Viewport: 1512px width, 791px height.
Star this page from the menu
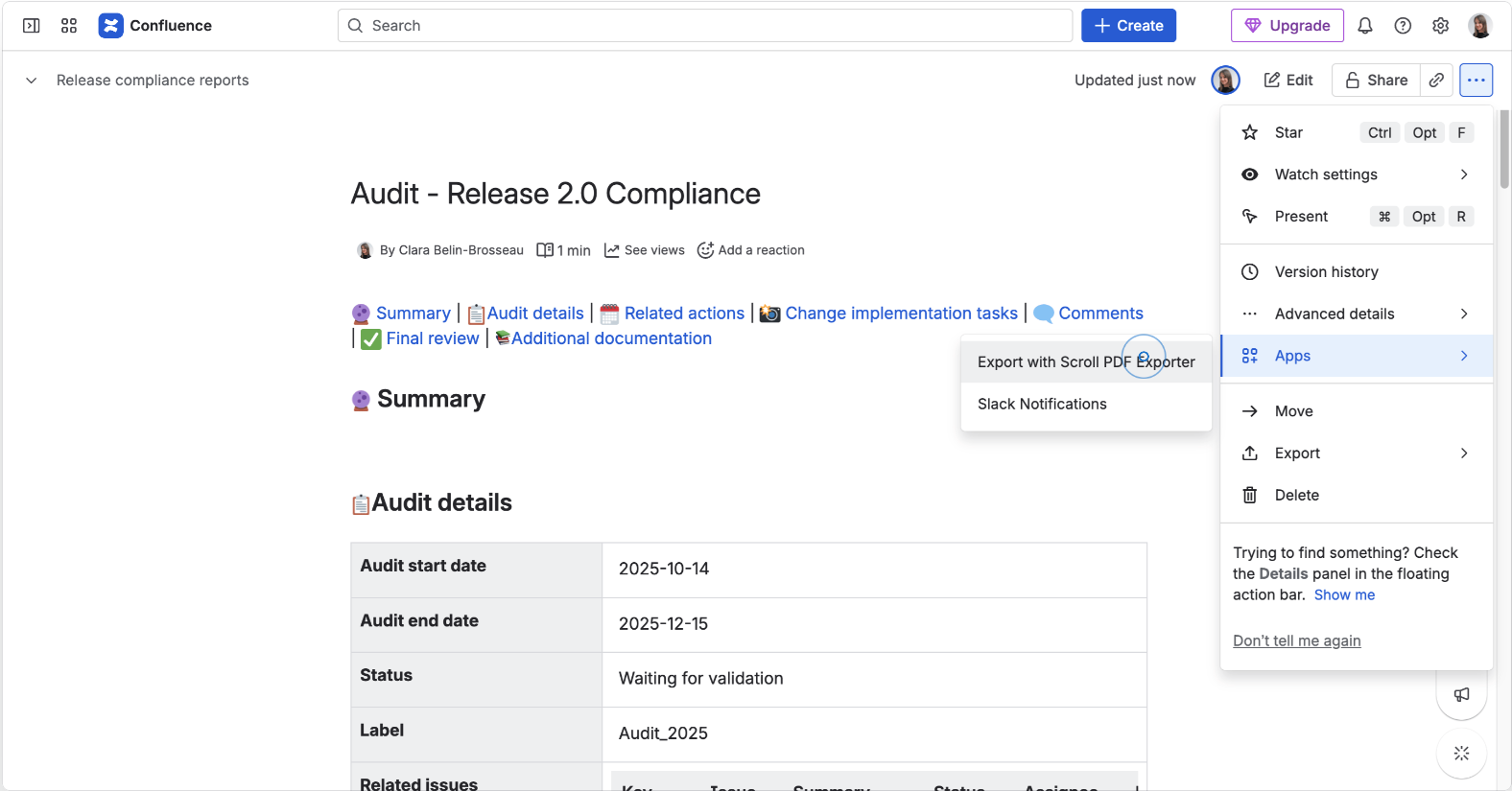click(1288, 133)
